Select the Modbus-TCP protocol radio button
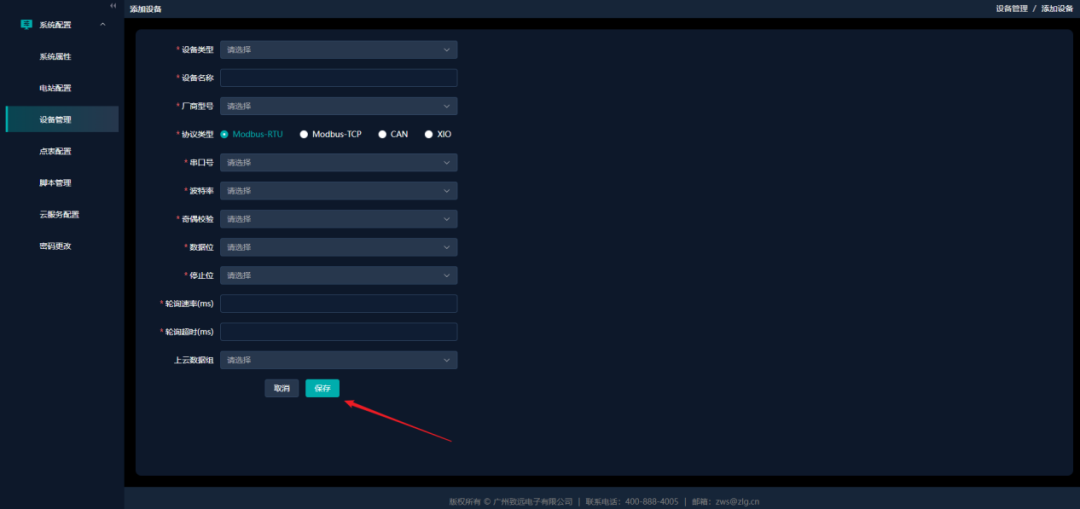The width and height of the screenshot is (1080, 509). [304, 134]
